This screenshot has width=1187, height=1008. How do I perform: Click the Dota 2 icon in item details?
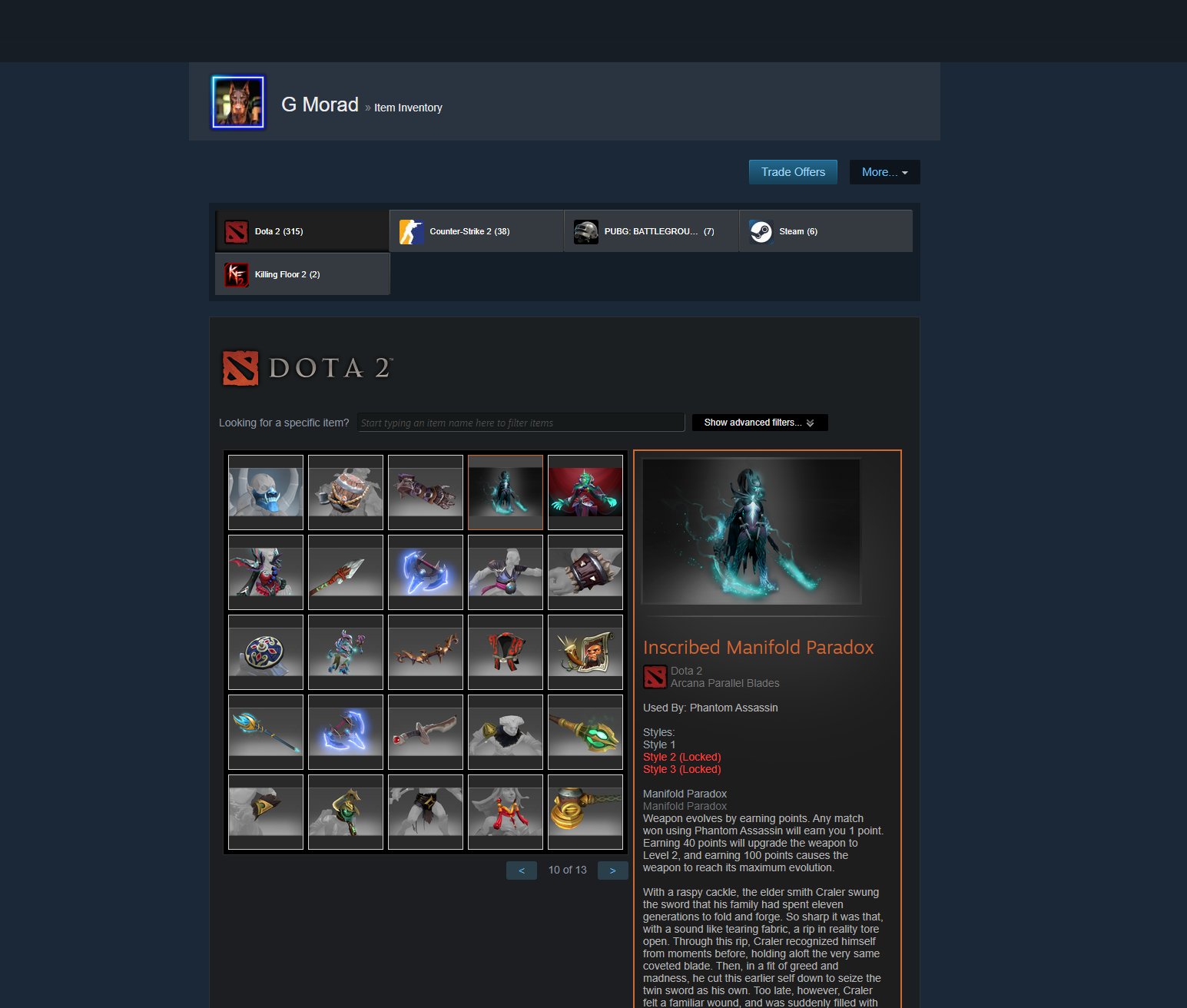tap(655, 677)
